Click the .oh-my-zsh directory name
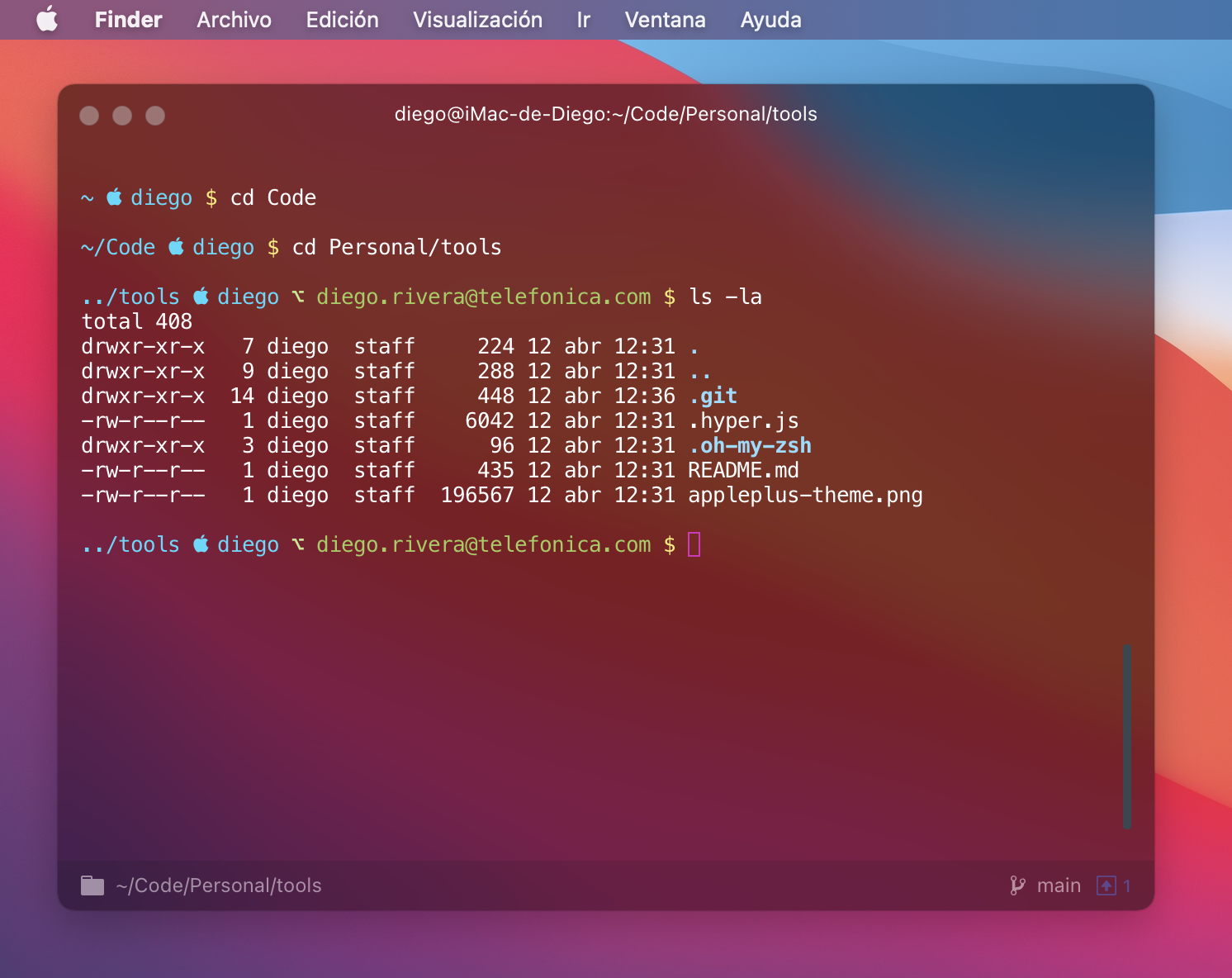This screenshot has height=978, width=1232. click(750, 446)
